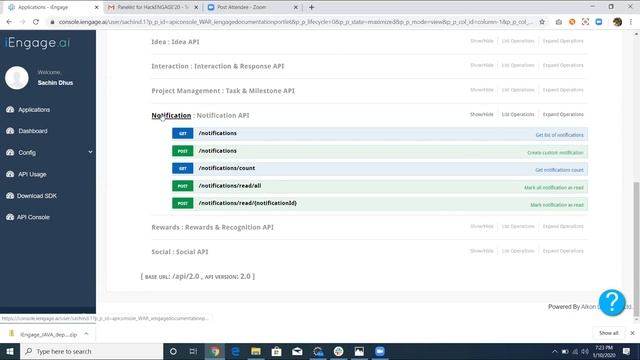Click the Windows search box
The width and height of the screenshot is (640, 360).
pos(91,351)
